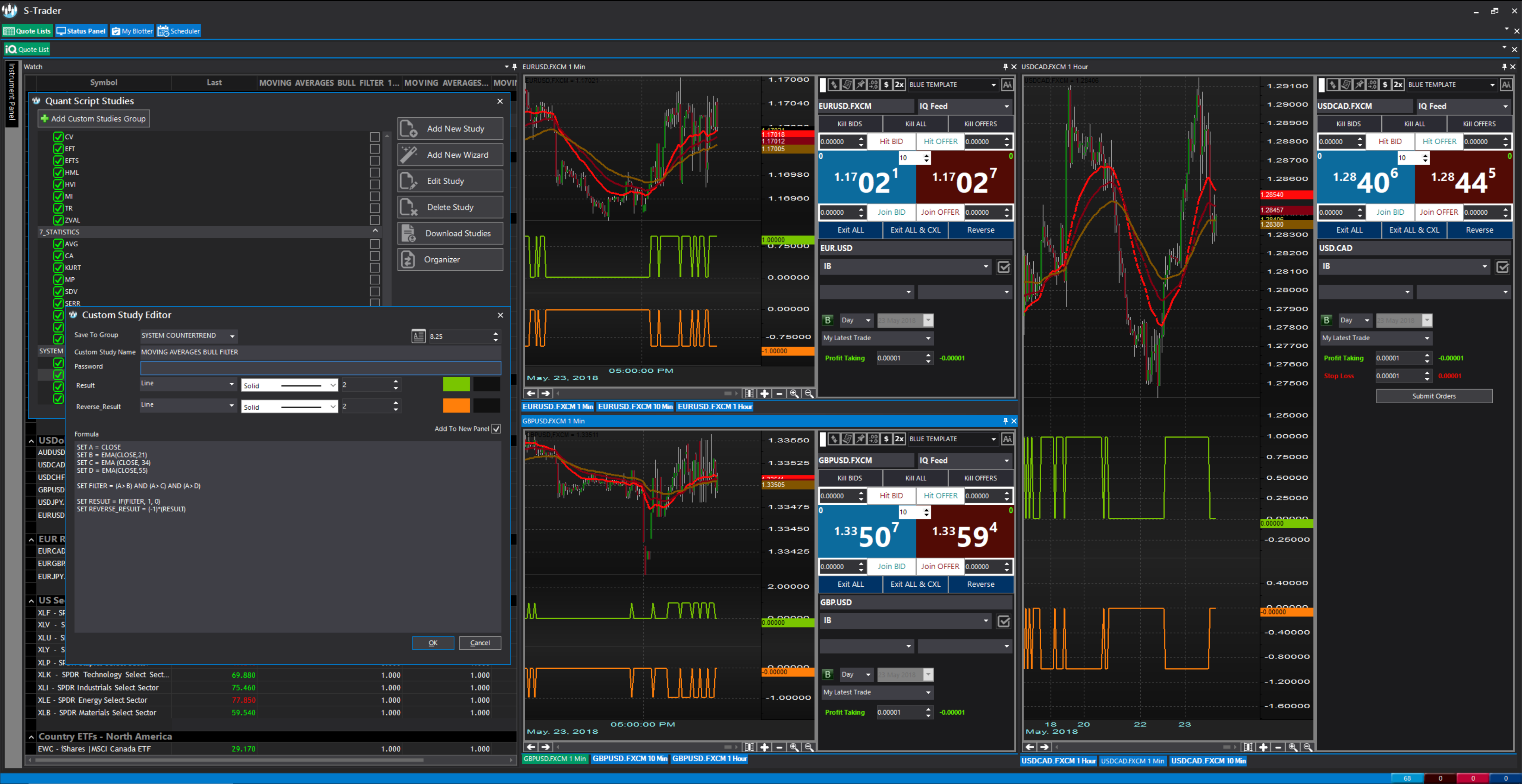The image size is (1522, 784).
Task: Click Download Studies
Action: pyautogui.click(x=450, y=233)
